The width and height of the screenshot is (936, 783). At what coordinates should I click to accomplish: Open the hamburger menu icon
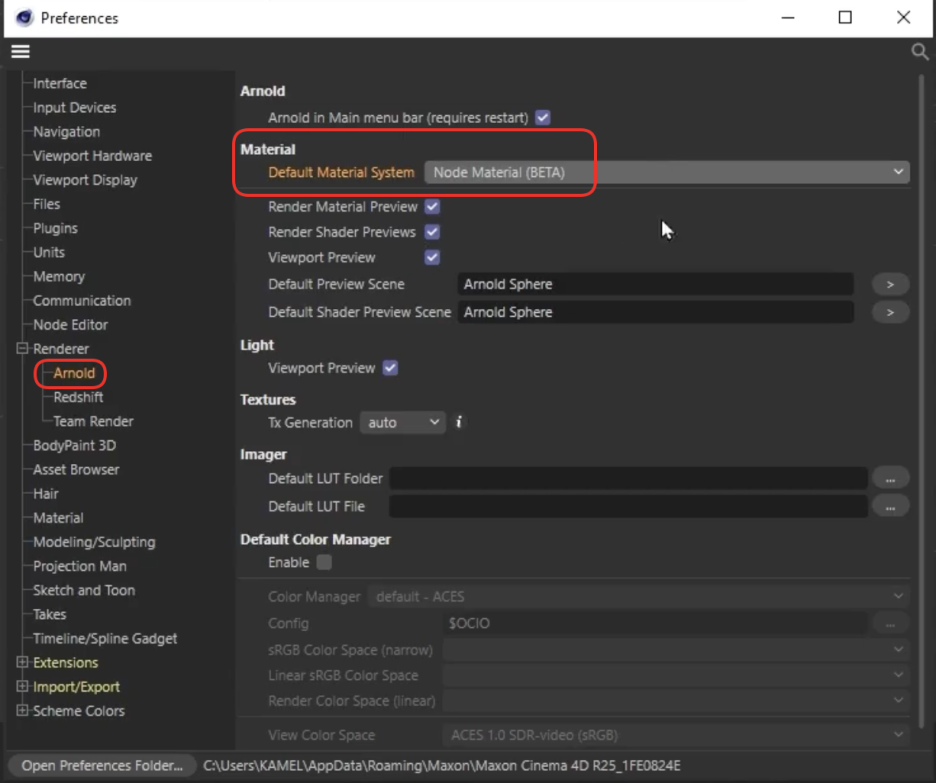[x=20, y=52]
